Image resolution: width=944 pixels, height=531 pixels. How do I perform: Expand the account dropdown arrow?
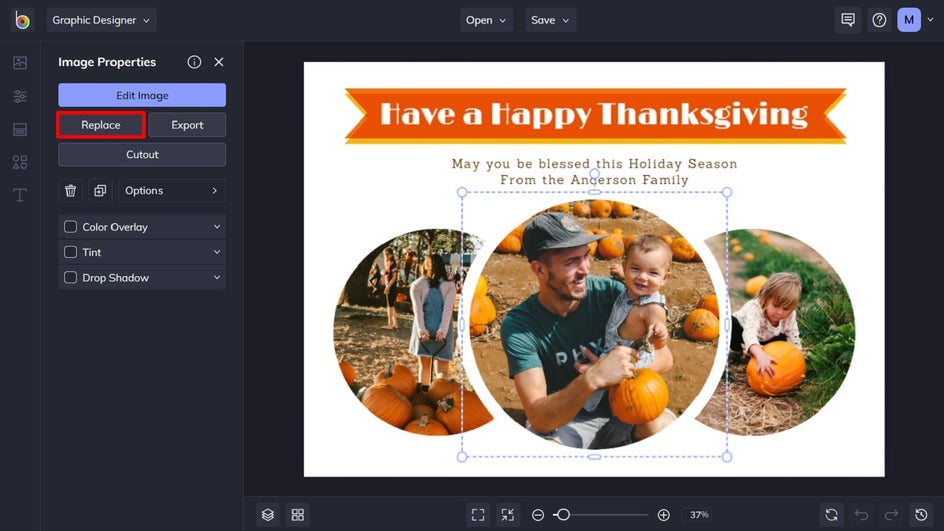click(x=931, y=20)
